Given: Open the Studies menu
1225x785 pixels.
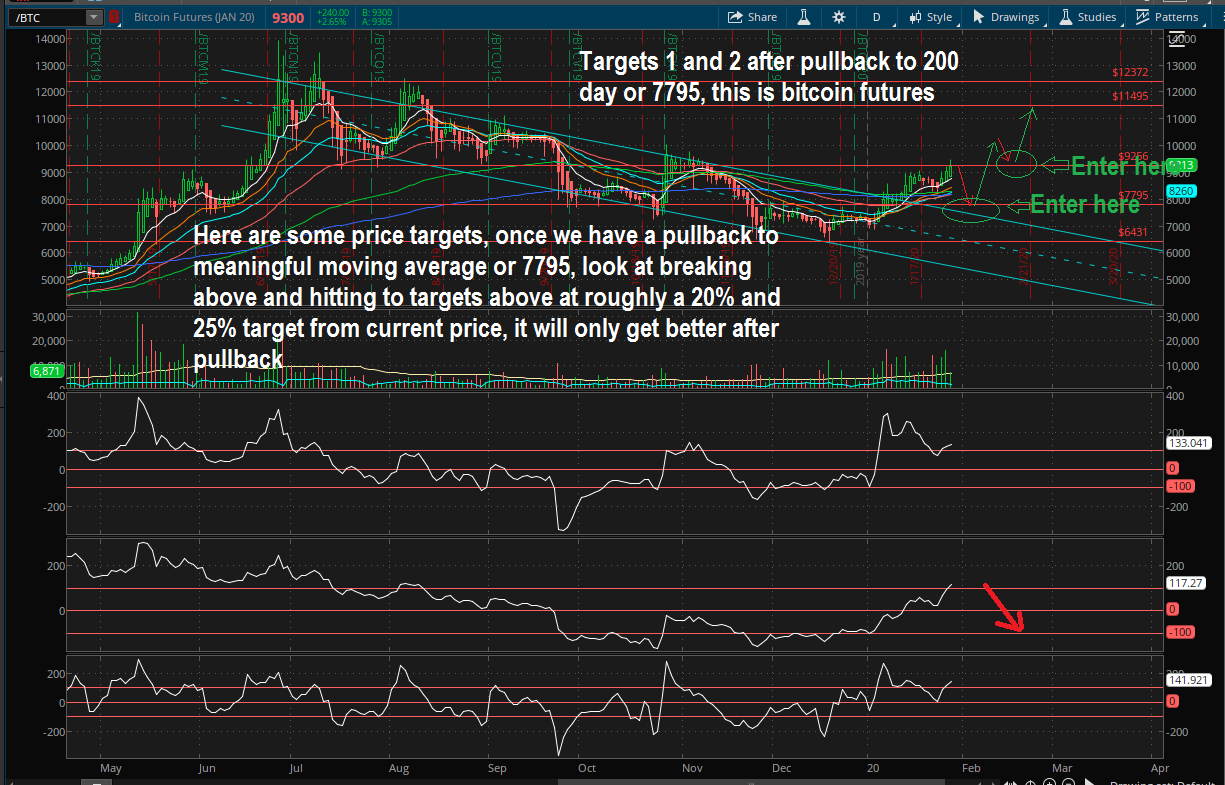Looking at the screenshot, I should [1088, 17].
